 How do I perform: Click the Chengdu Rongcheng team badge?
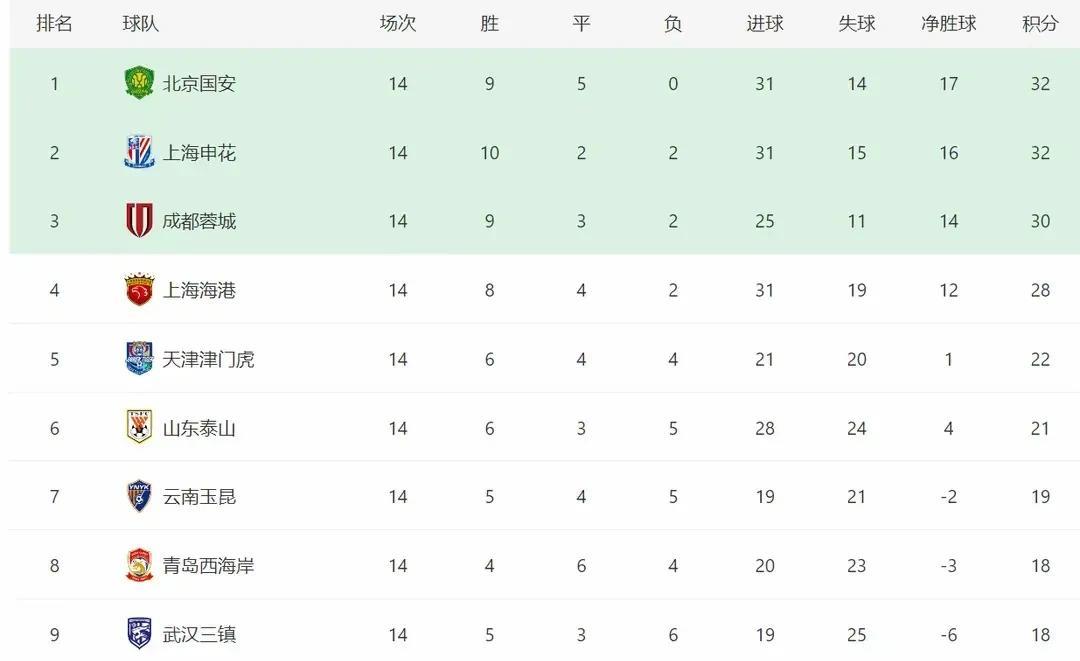139,220
